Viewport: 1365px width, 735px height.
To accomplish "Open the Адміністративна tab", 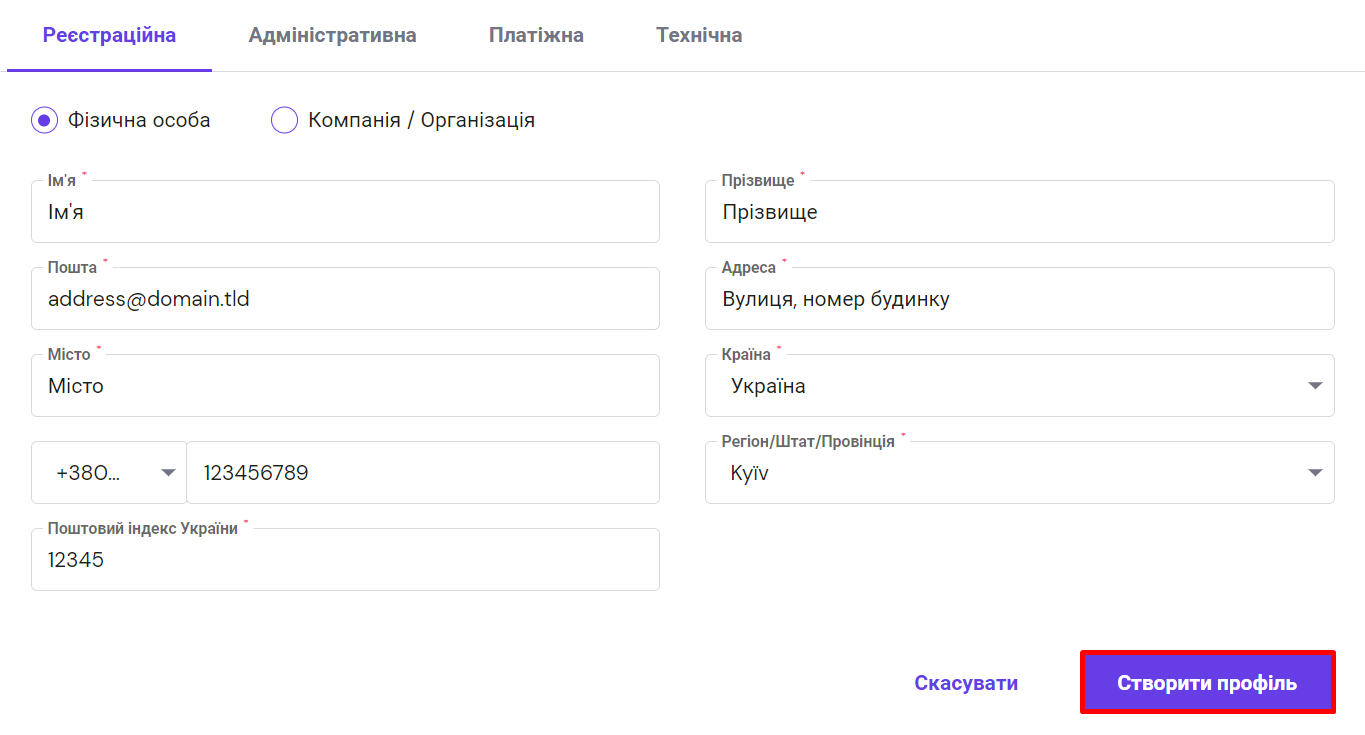I will coord(332,36).
